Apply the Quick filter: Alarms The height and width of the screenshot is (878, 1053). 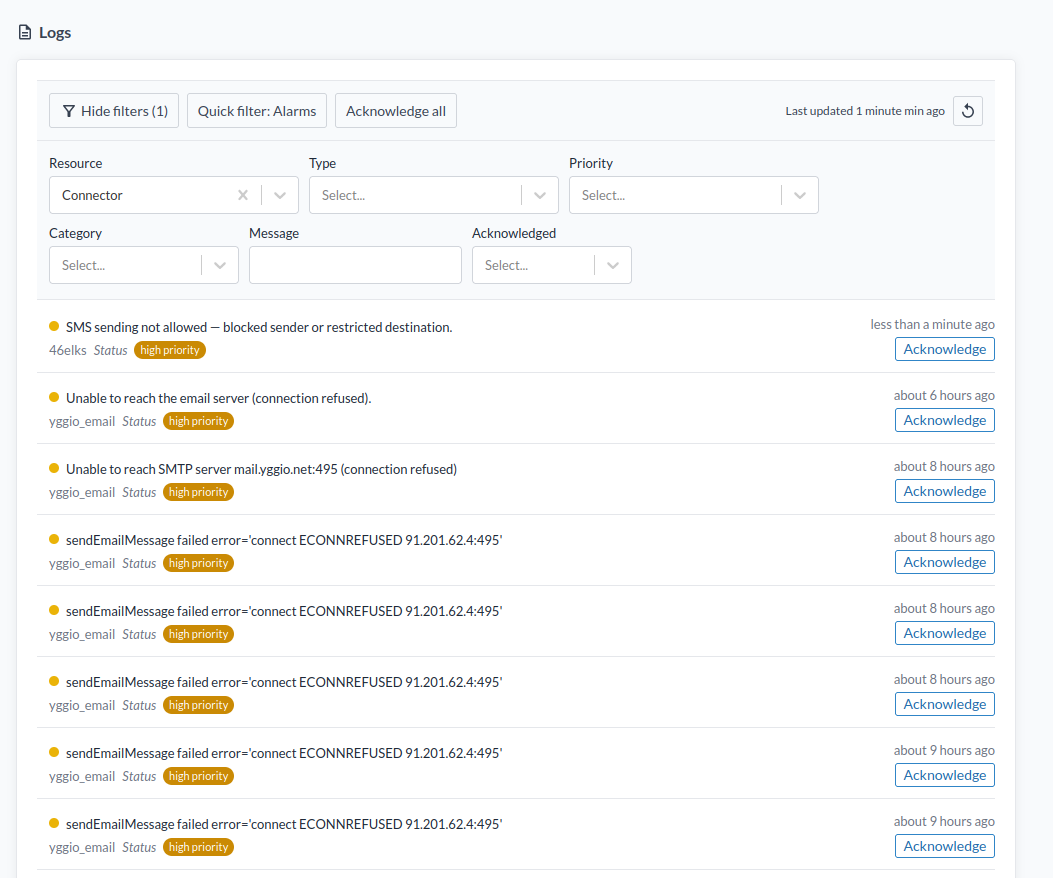pyautogui.click(x=256, y=111)
